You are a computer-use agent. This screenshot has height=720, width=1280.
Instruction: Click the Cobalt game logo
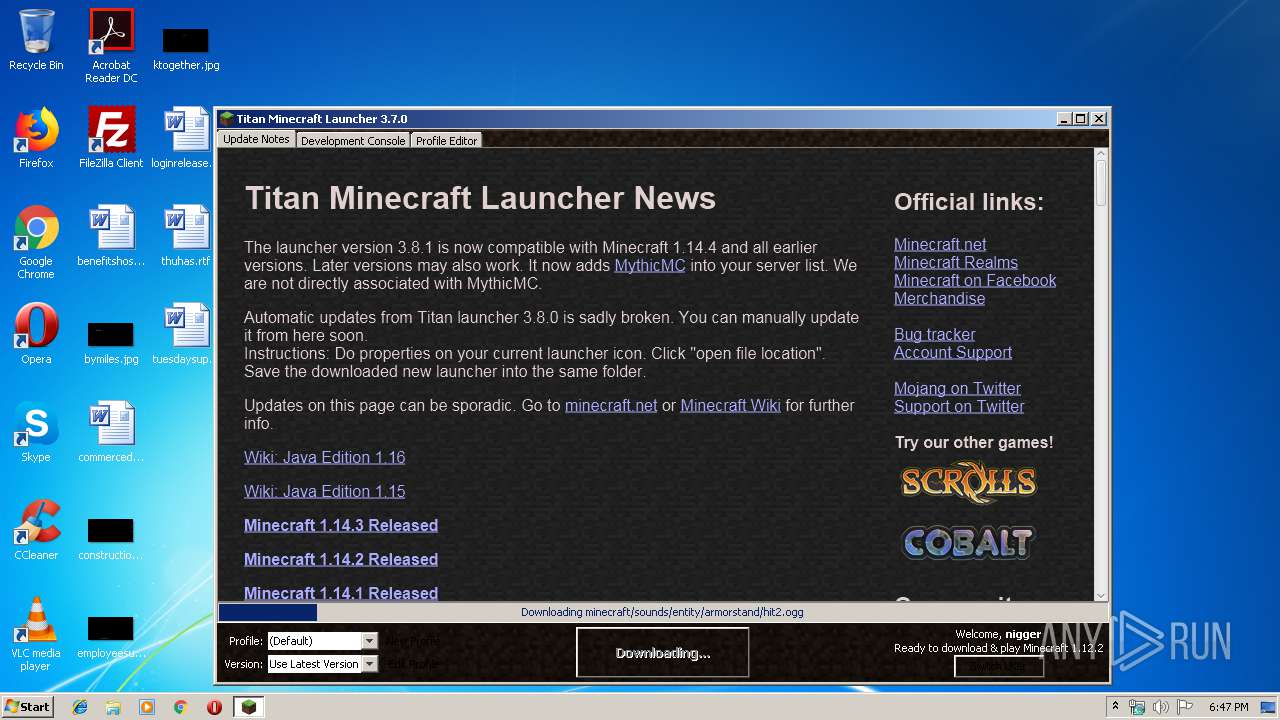click(968, 543)
